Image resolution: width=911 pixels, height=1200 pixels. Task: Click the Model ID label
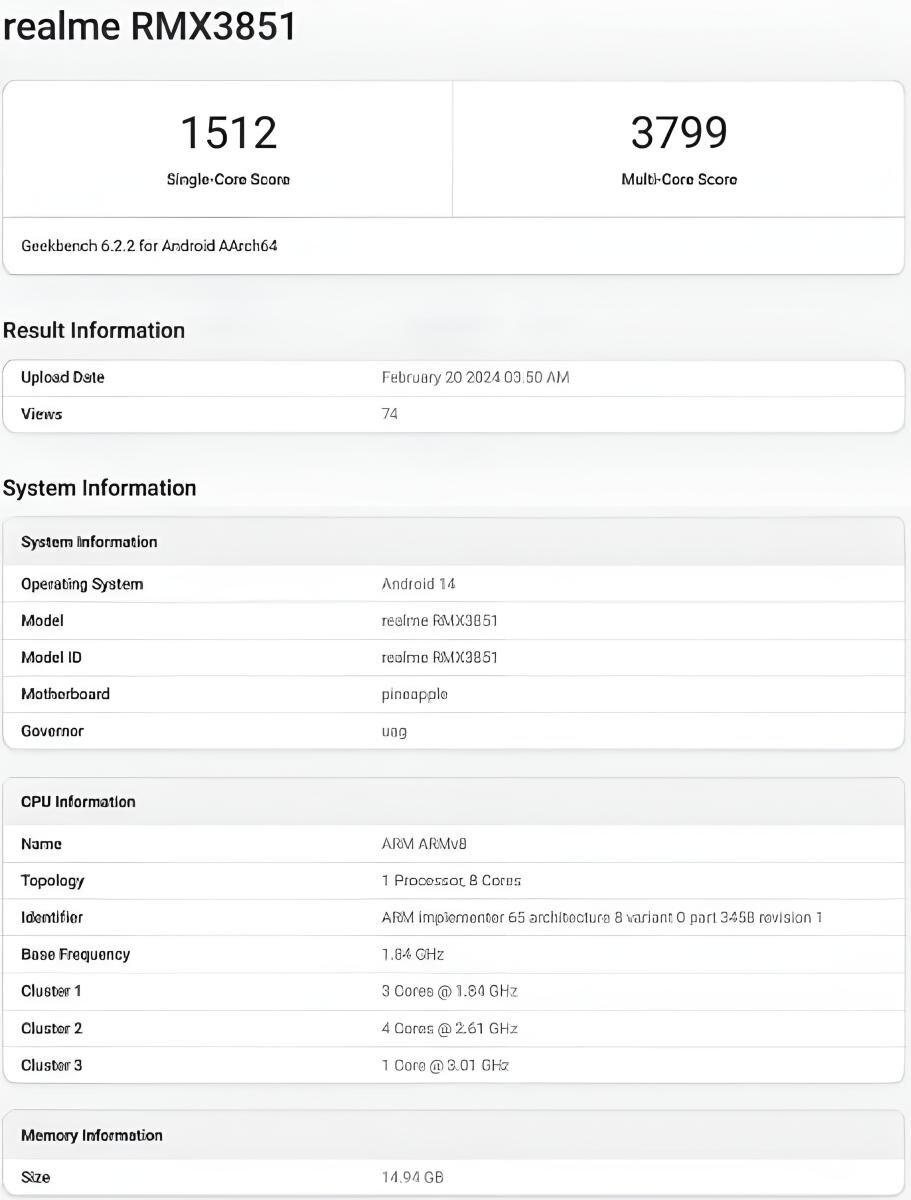[x=51, y=657]
